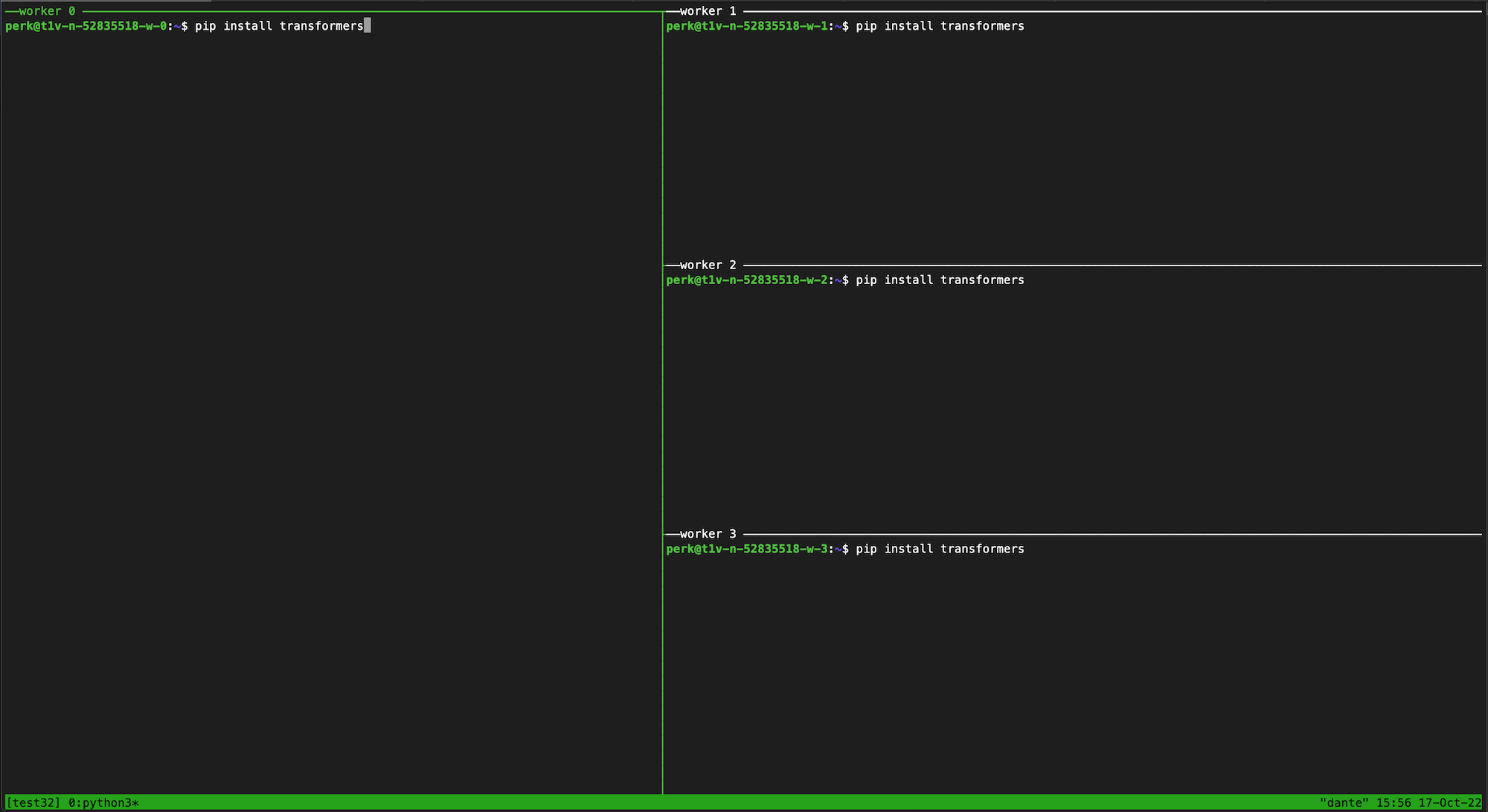Click pip install command in worker 0
This screenshot has height=812, width=1488.
coord(279,26)
